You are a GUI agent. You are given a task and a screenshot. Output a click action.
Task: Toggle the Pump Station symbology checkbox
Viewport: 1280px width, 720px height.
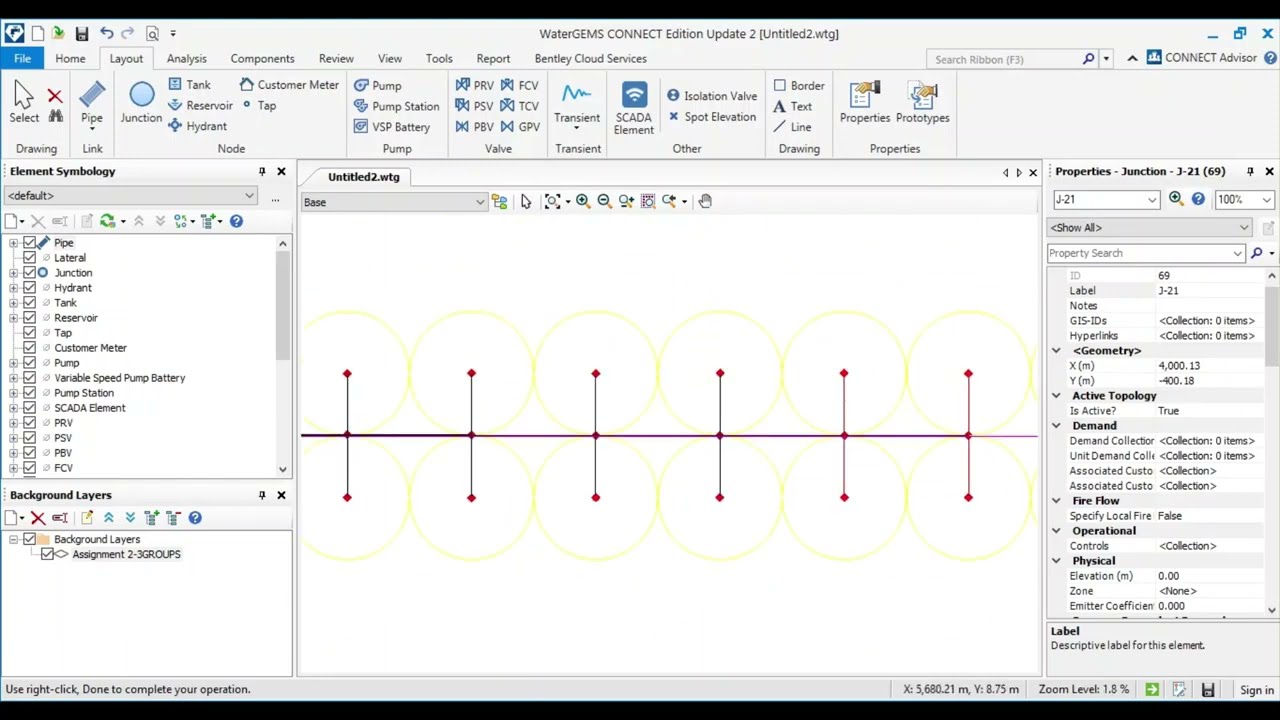click(x=29, y=393)
